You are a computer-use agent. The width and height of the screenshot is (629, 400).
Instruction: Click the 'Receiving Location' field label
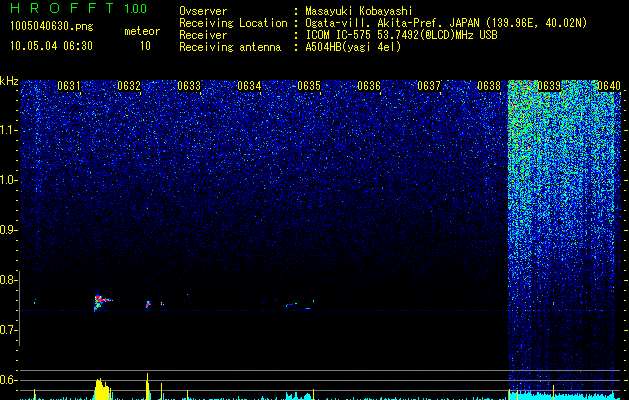(x=233, y=23)
